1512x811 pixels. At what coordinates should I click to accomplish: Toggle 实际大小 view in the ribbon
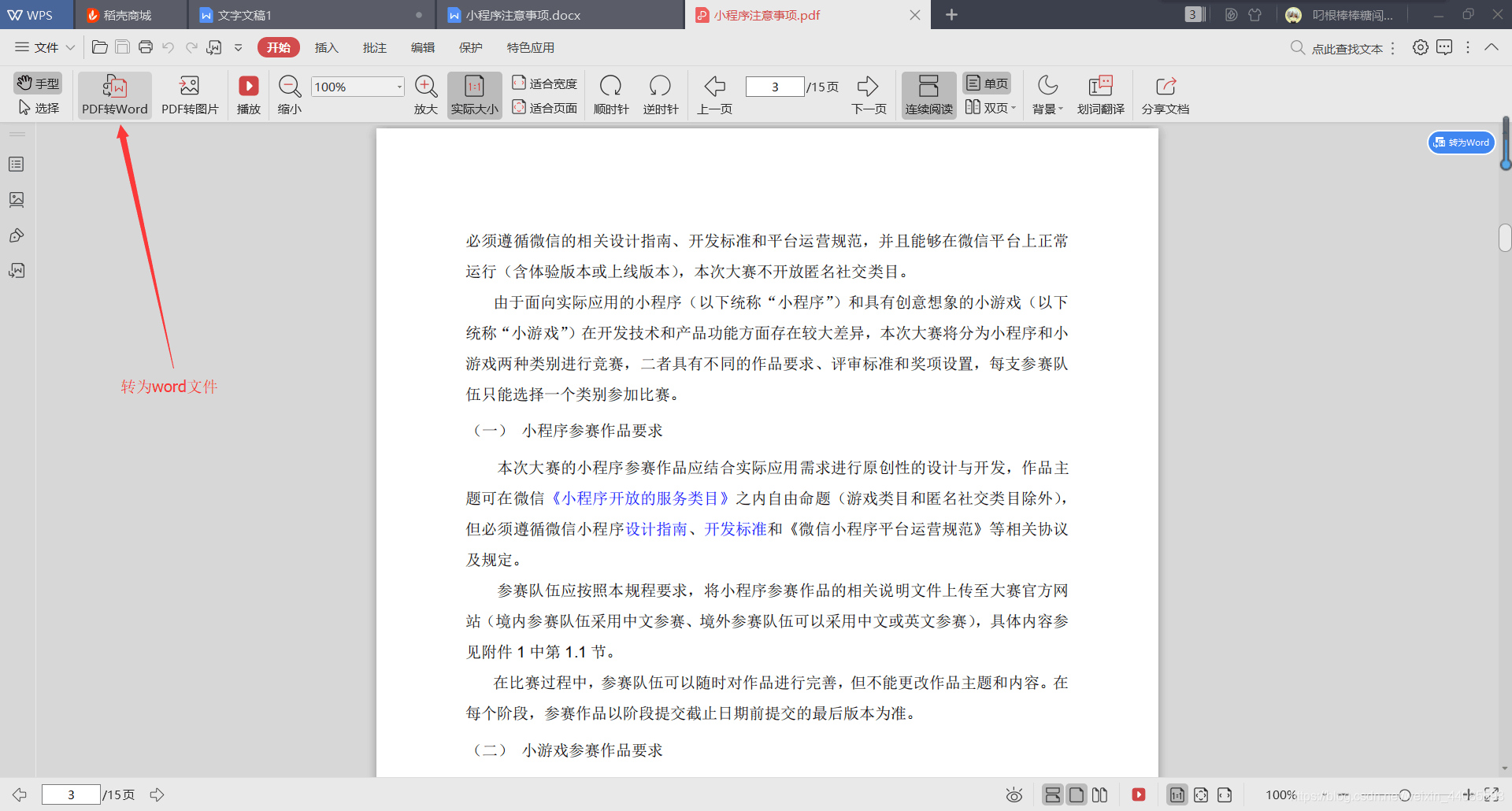pos(475,94)
